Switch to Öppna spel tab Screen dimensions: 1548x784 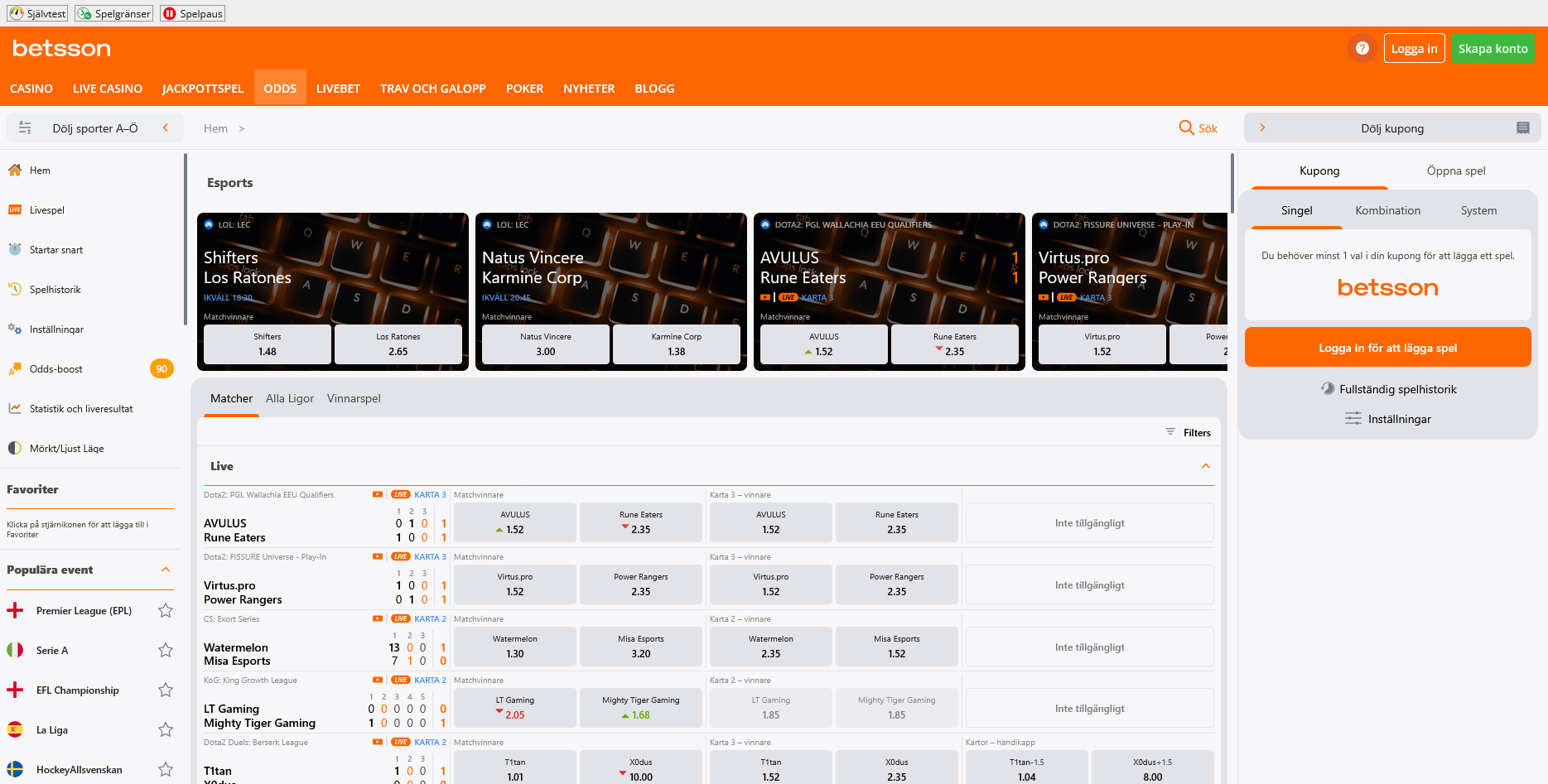pos(1456,171)
